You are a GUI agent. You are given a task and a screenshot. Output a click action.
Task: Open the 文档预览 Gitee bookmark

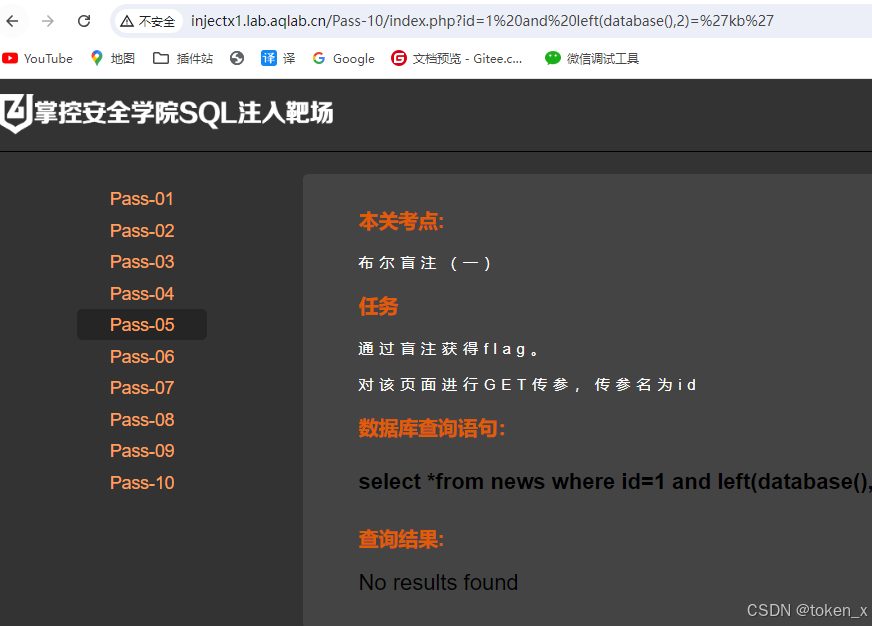tap(457, 58)
